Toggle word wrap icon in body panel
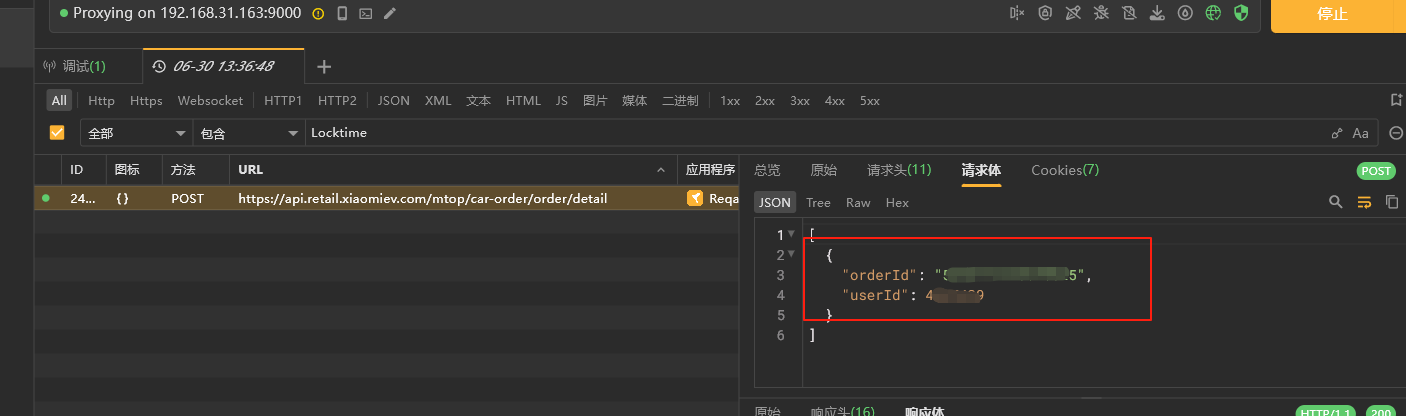 pyautogui.click(x=1364, y=202)
